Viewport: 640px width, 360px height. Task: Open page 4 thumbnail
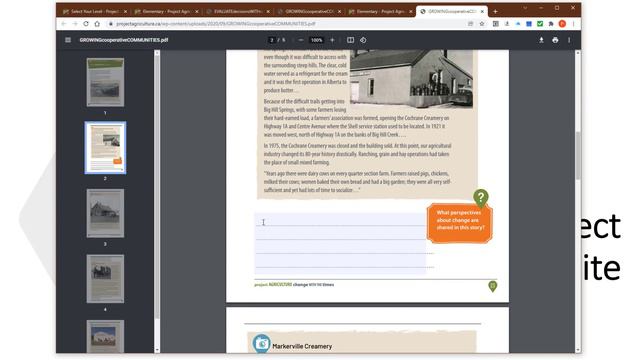[x=105, y=279]
